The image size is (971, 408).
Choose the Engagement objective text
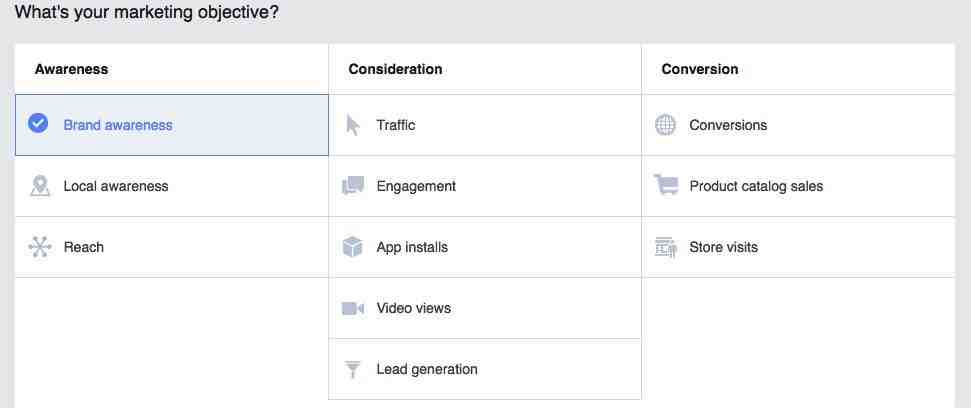click(416, 186)
